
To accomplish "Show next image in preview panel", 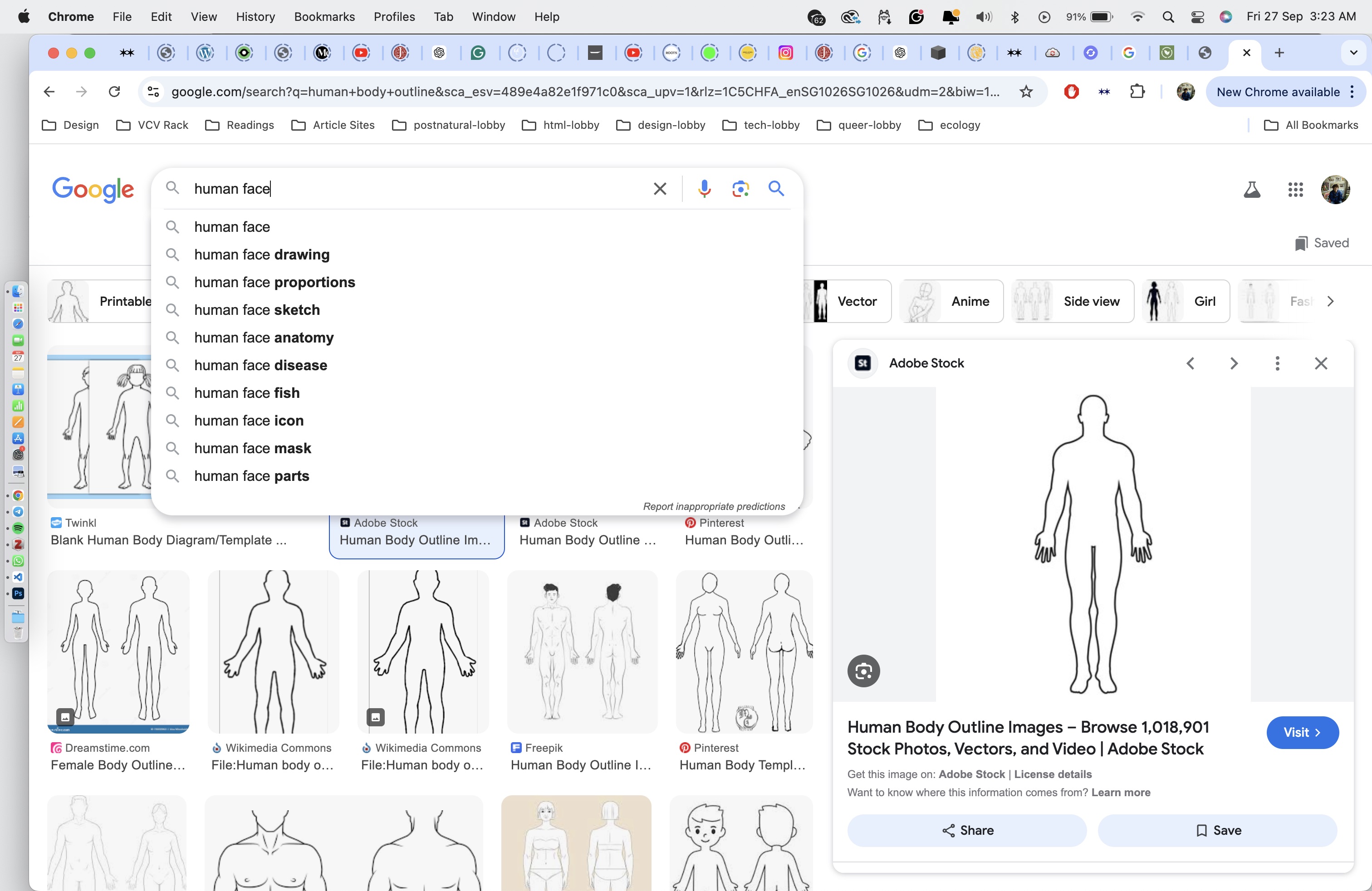I will 1234,363.
